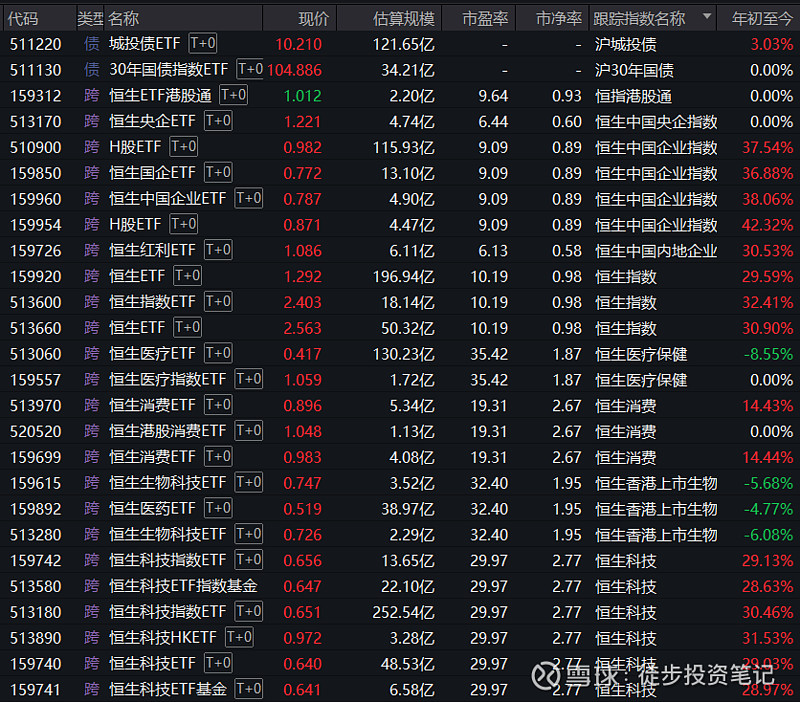Click the 跨 type icon for 159920
The width and height of the screenshot is (800, 702).
pyautogui.click(x=92, y=276)
